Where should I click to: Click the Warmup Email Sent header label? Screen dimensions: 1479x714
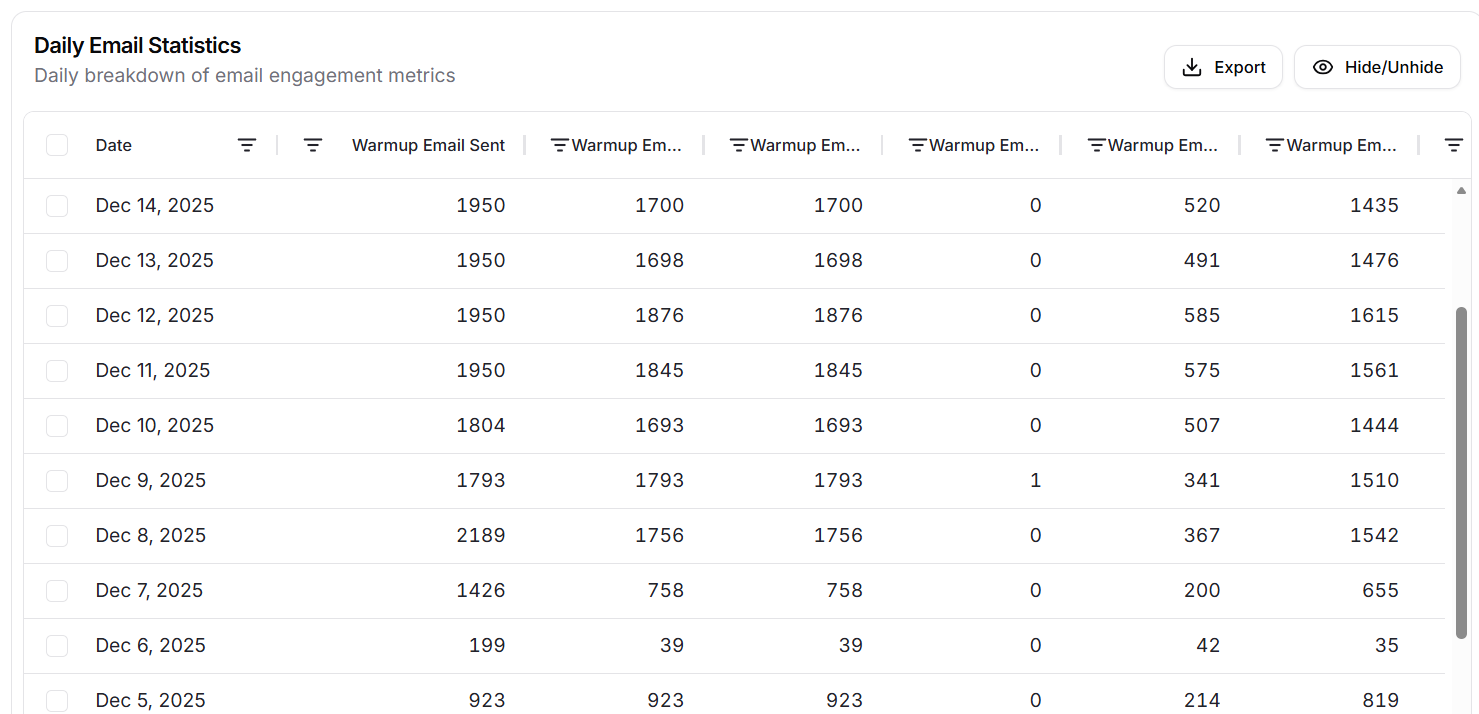[x=428, y=145]
